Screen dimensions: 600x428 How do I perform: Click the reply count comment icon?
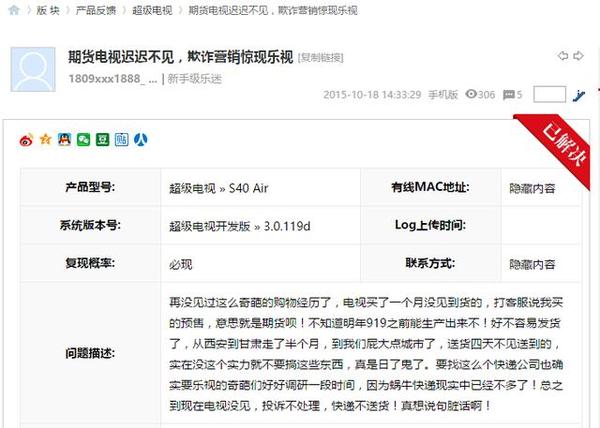click(508, 94)
